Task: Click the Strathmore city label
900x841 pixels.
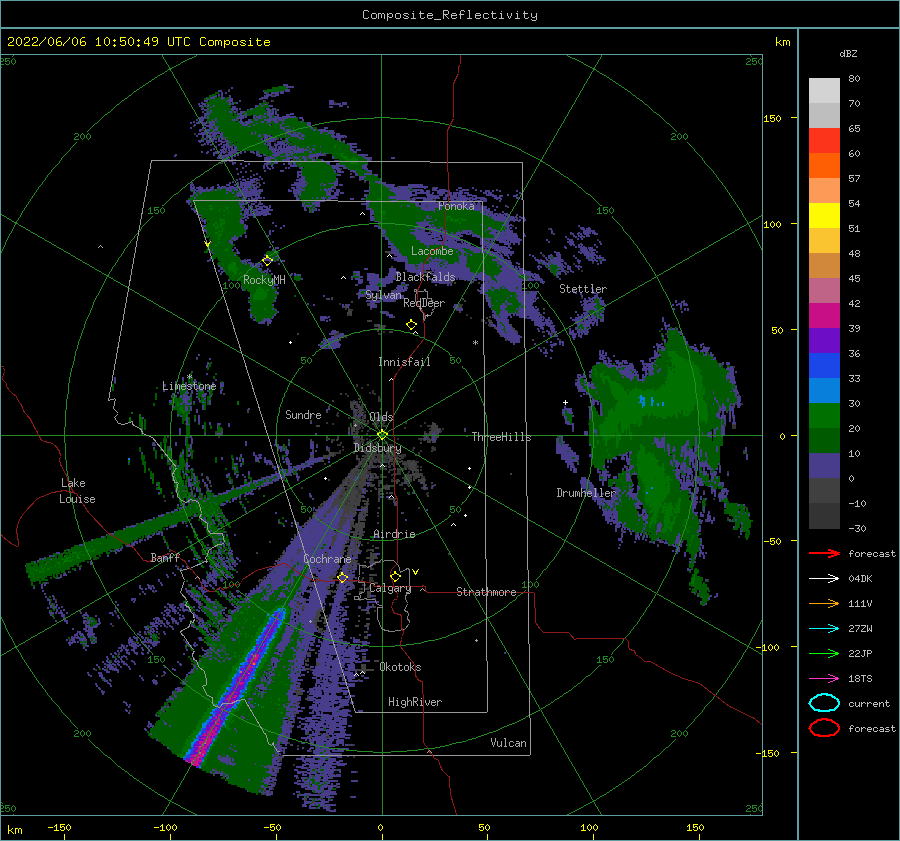Action: coord(486,592)
